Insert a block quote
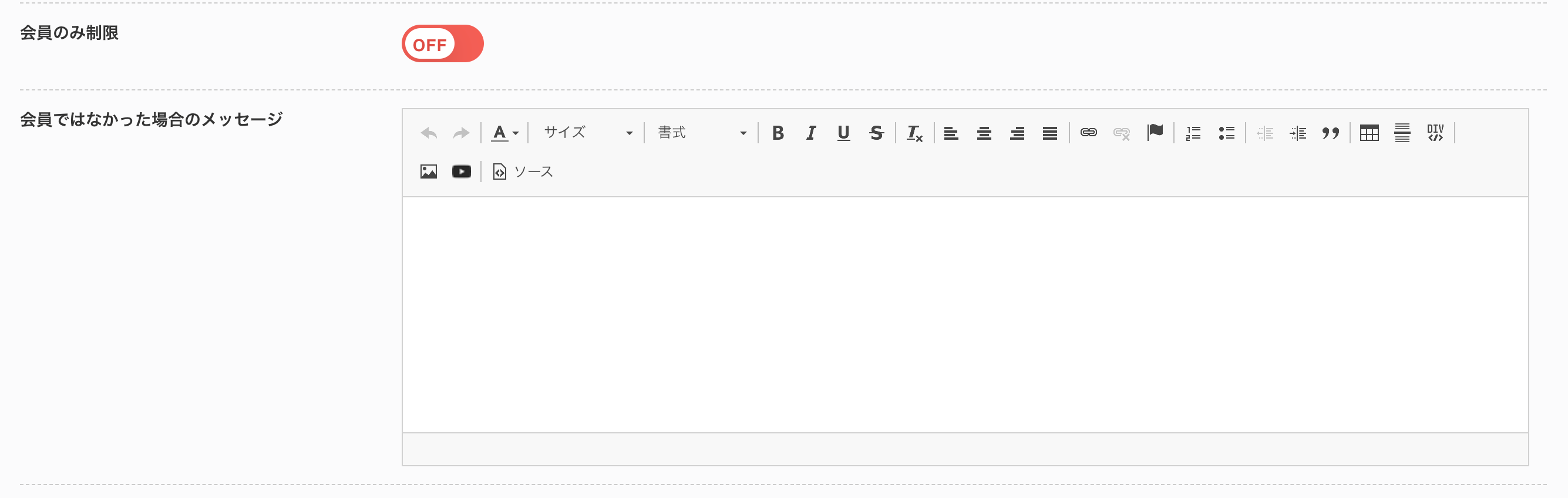1568x498 pixels. coord(1331,133)
